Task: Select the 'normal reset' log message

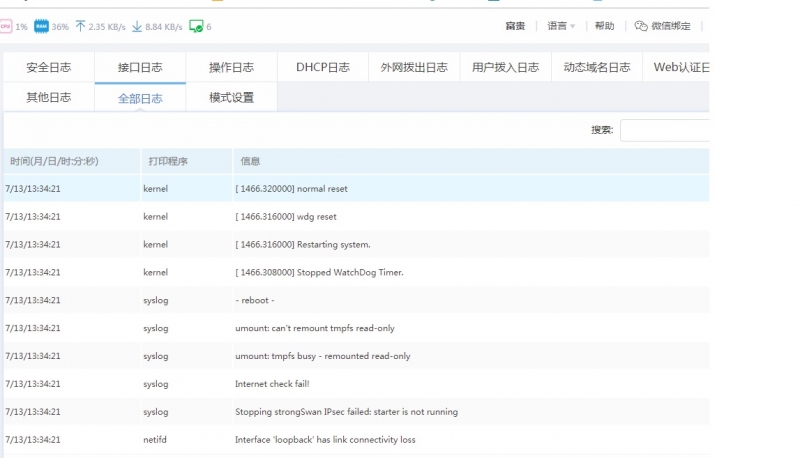Action: (x=291, y=189)
